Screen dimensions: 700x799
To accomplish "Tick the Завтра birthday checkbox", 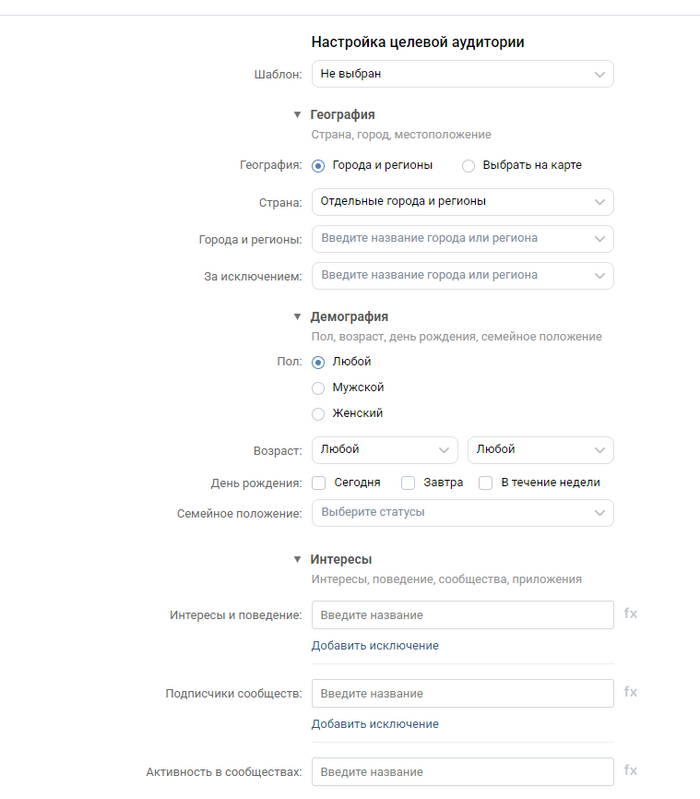I will (408, 483).
